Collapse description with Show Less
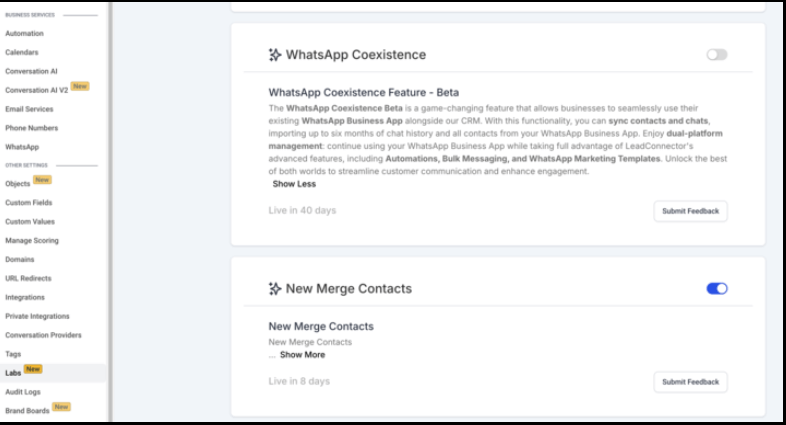 point(294,184)
